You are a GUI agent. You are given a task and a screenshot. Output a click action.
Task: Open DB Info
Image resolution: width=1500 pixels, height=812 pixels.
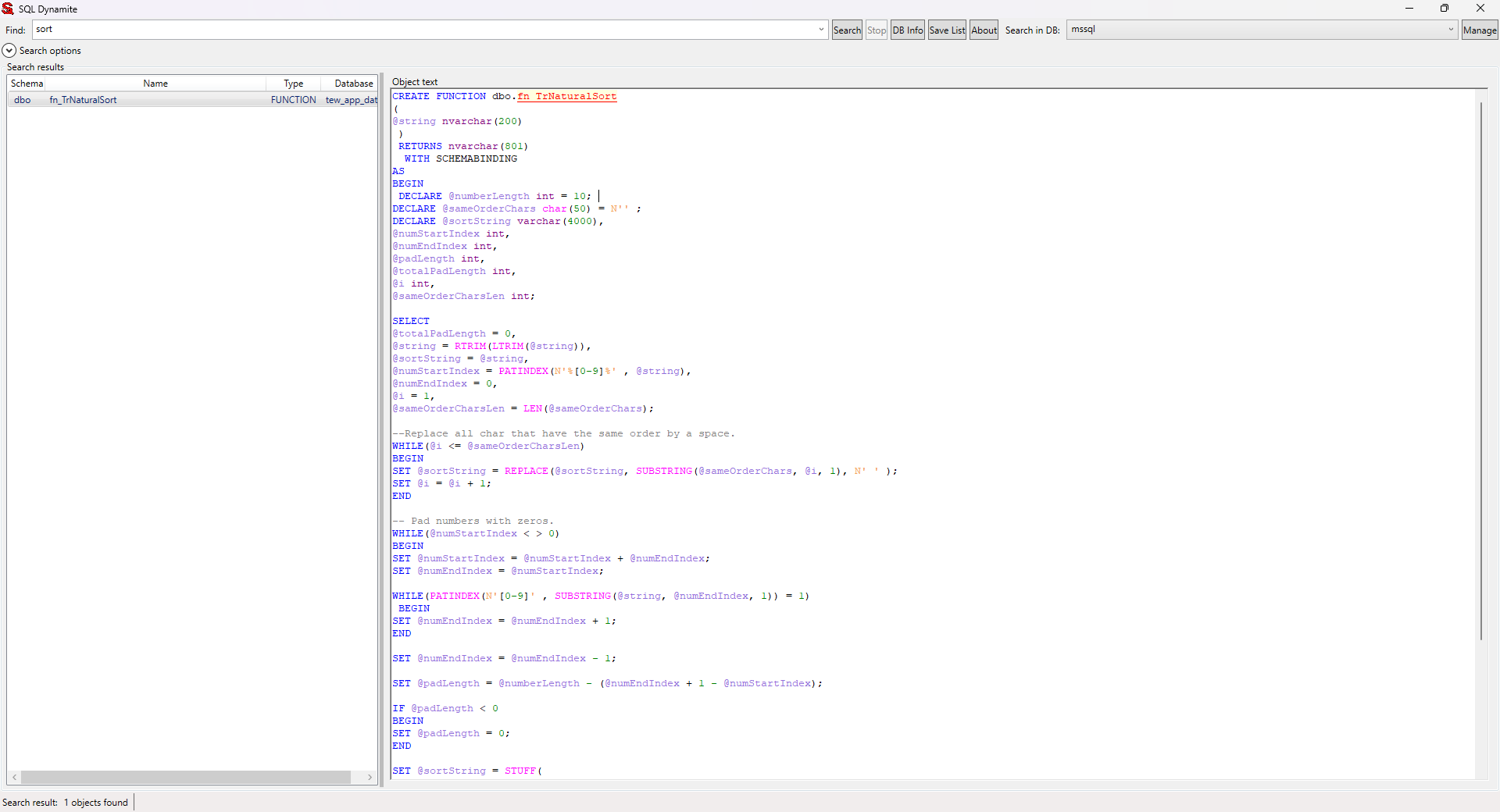pyautogui.click(x=907, y=30)
